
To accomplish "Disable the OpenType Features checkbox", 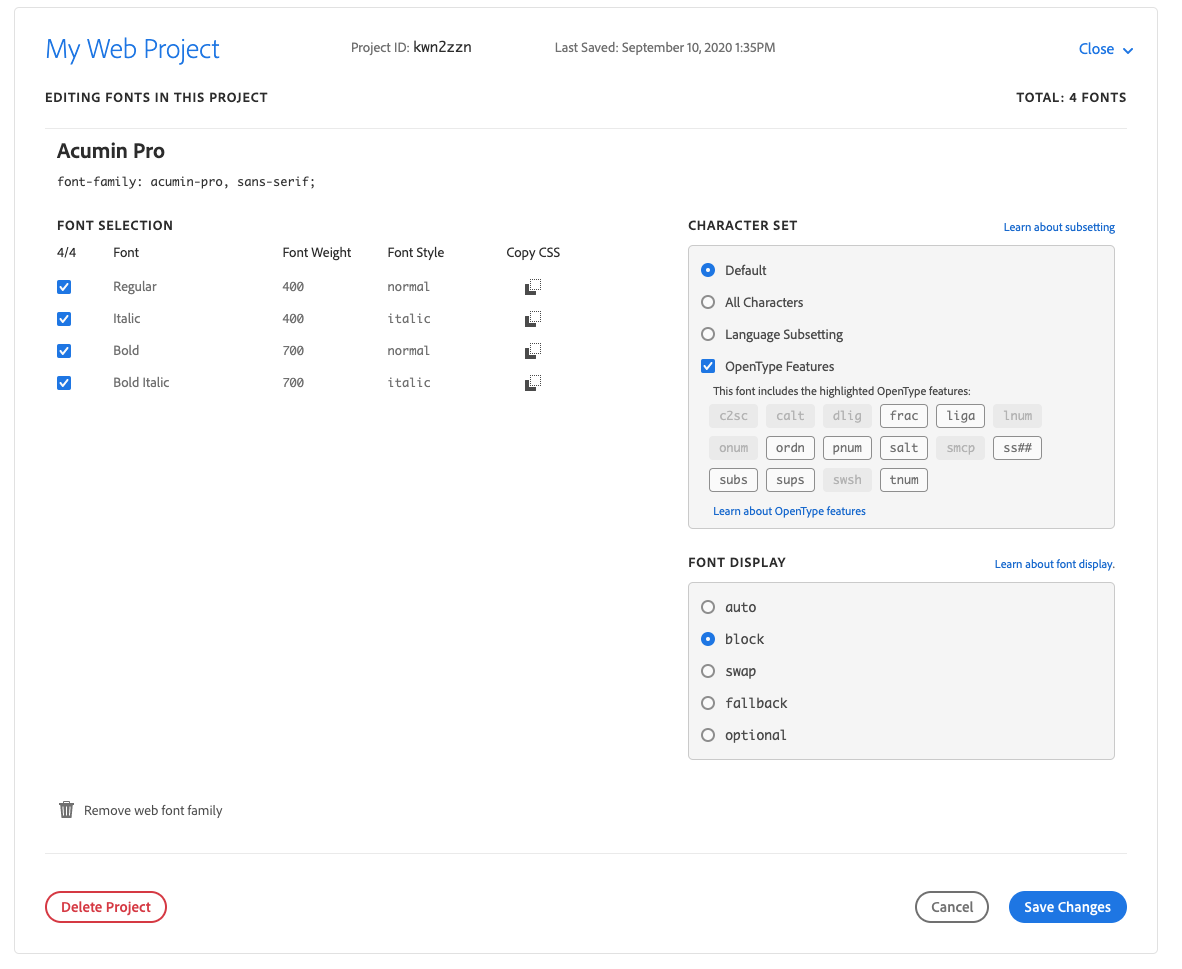I will pyautogui.click(x=708, y=367).
